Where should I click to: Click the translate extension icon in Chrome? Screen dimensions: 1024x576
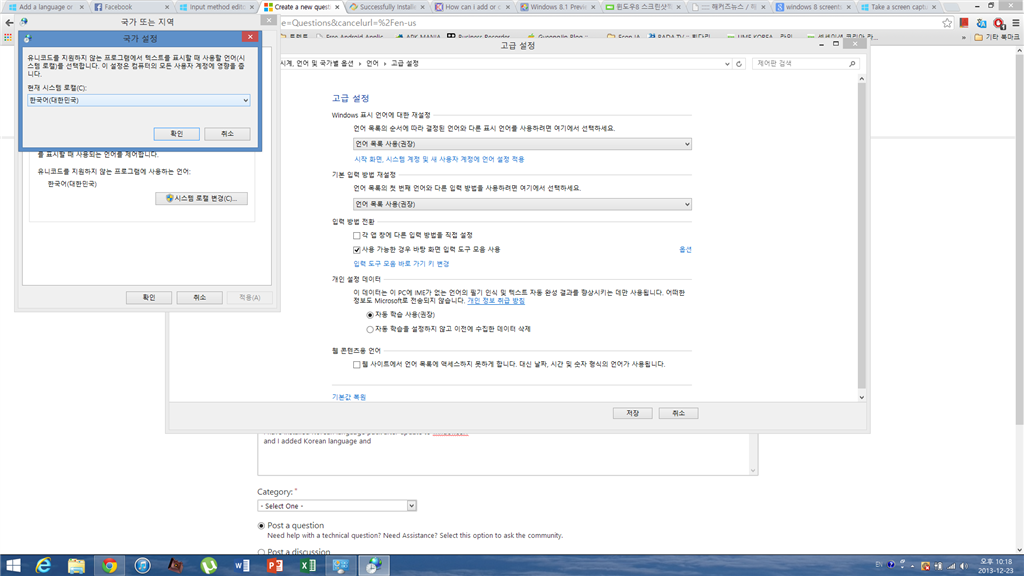coord(981,23)
